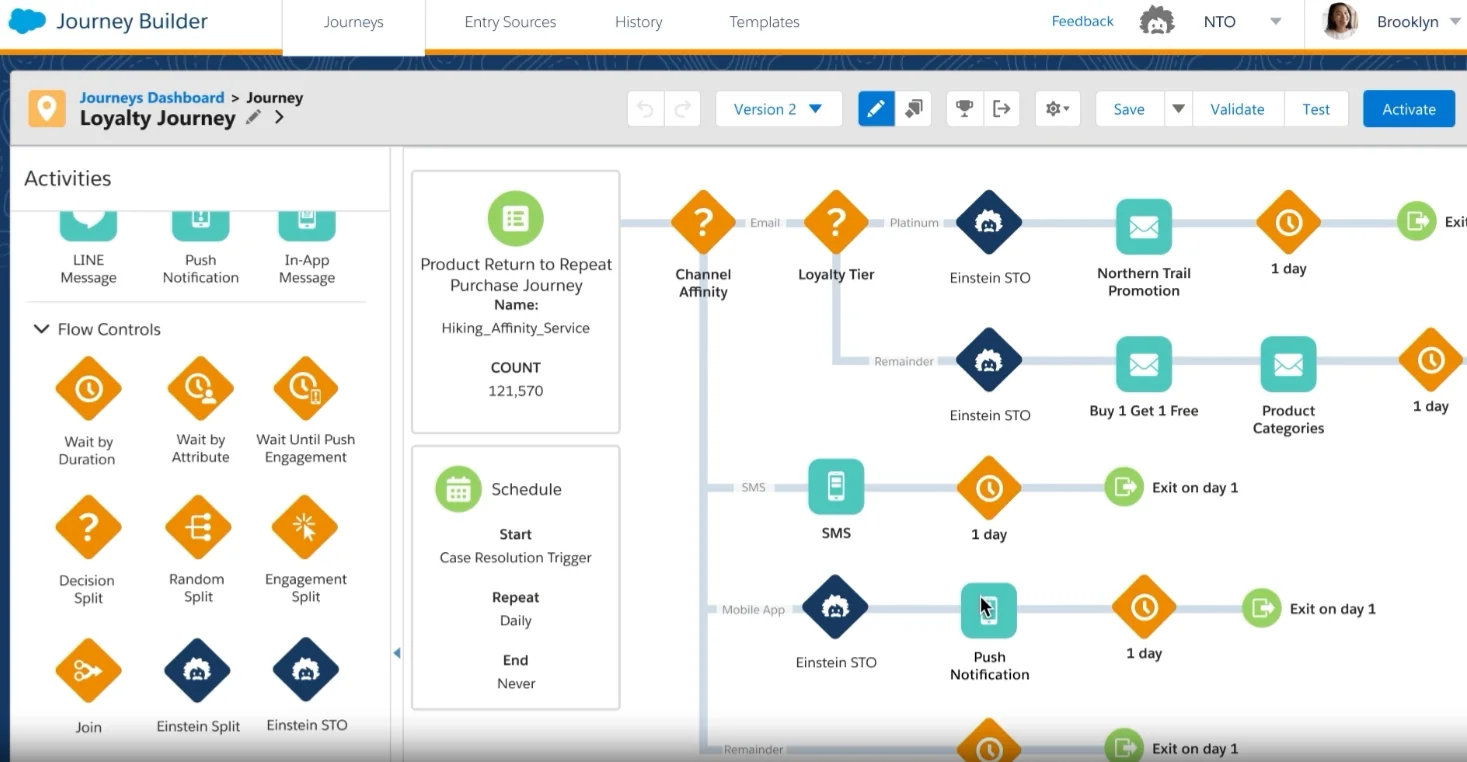Click the blue Activate button
The width and height of the screenshot is (1467, 762).
[1408, 109]
